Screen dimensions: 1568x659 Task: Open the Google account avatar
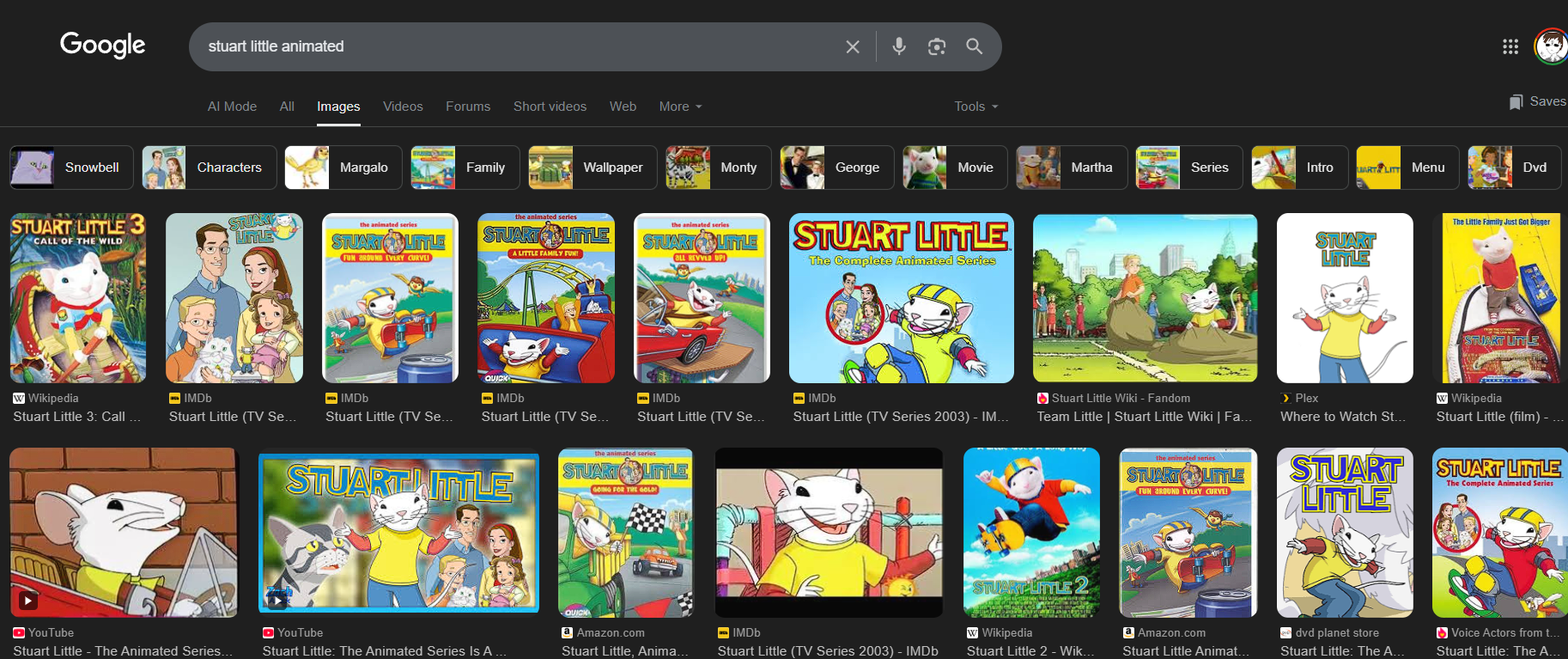click(x=1551, y=46)
